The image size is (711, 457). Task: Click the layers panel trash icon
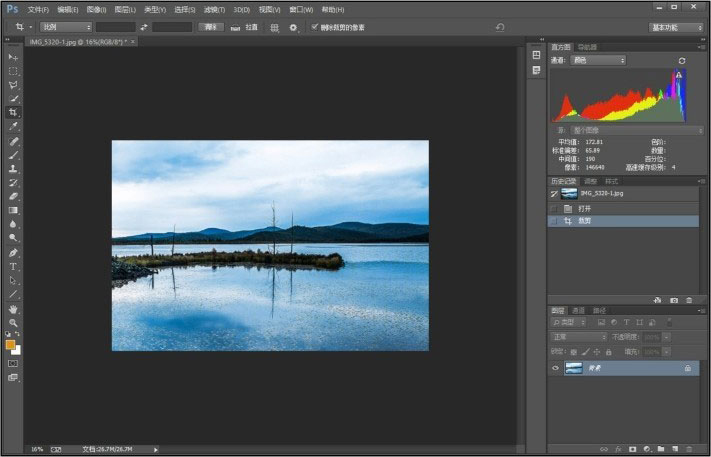[x=689, y=449]
